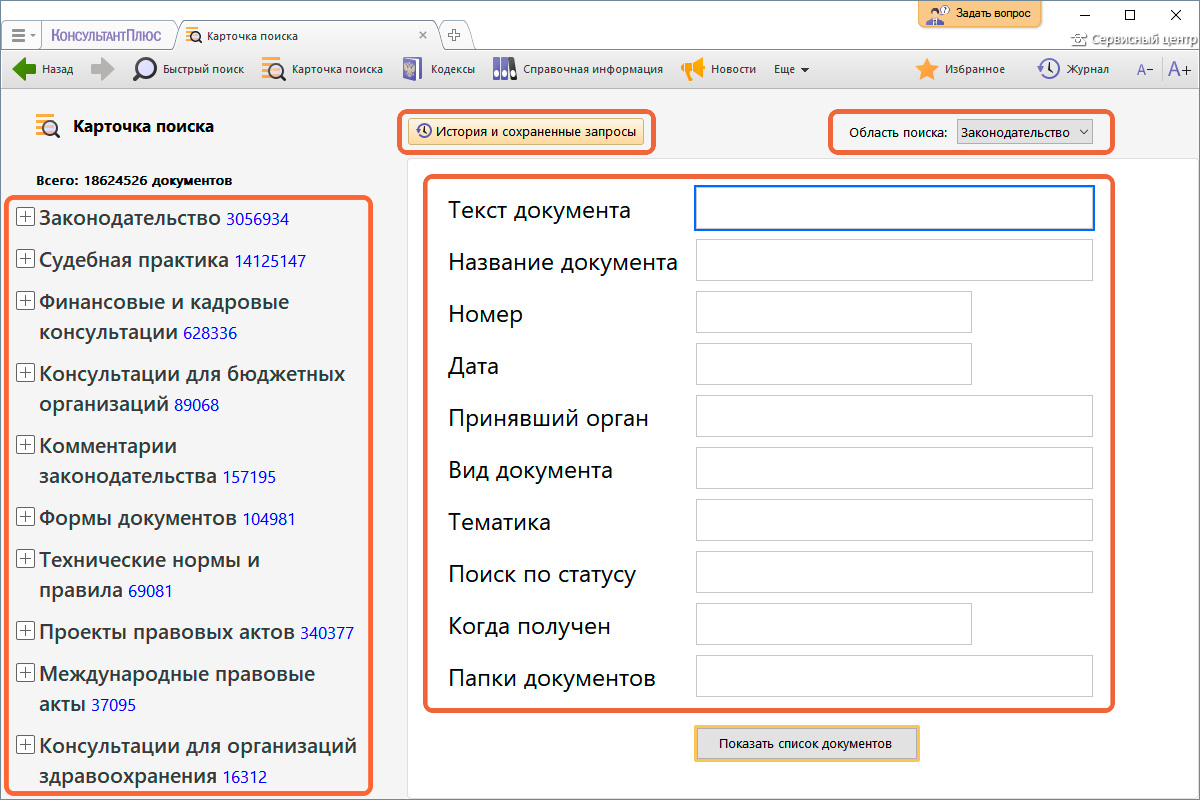Click the Вид документа field
Image resolution: width=1200 pixels, height=800 pixels.
click(x=894, y=468)
